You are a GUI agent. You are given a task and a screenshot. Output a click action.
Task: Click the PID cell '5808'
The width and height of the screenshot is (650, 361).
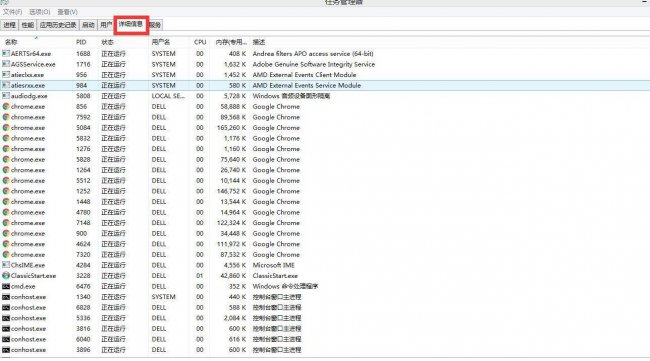pos(83,96)
